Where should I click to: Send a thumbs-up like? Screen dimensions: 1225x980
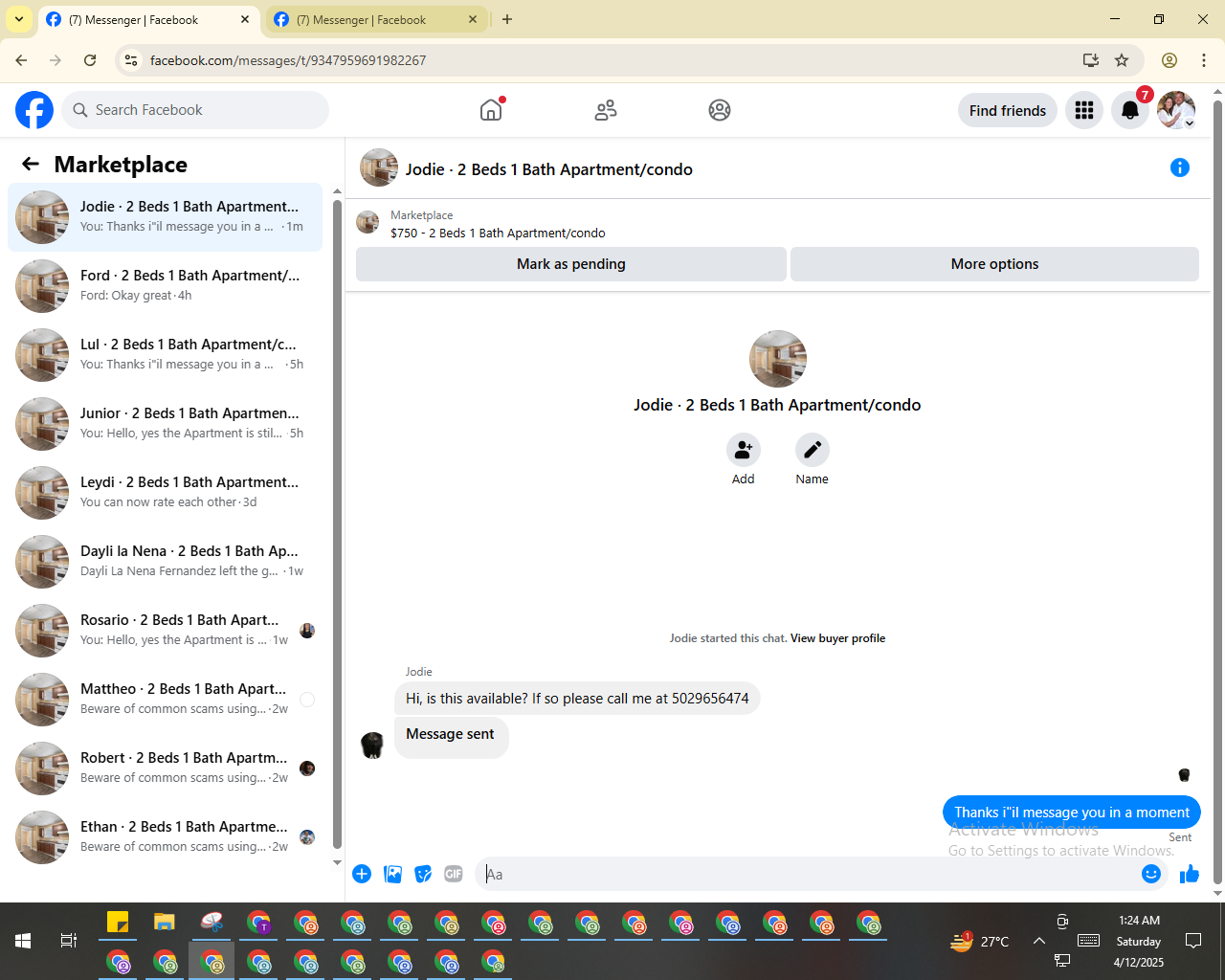(x=1190, y=874)
